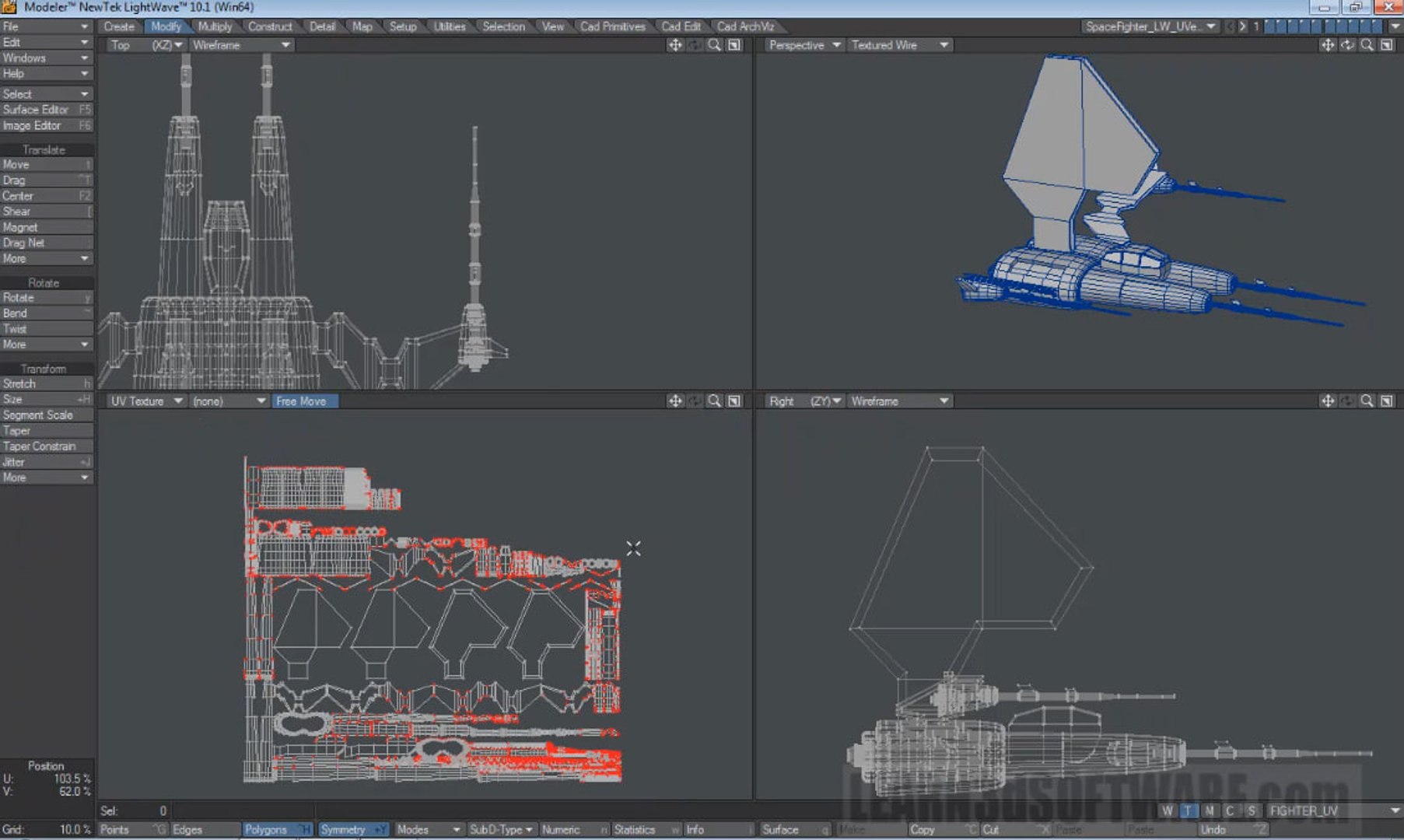The image size is (1404, 840).
Task: Click the Surface button in bottom bar
Action: [795, 830]
